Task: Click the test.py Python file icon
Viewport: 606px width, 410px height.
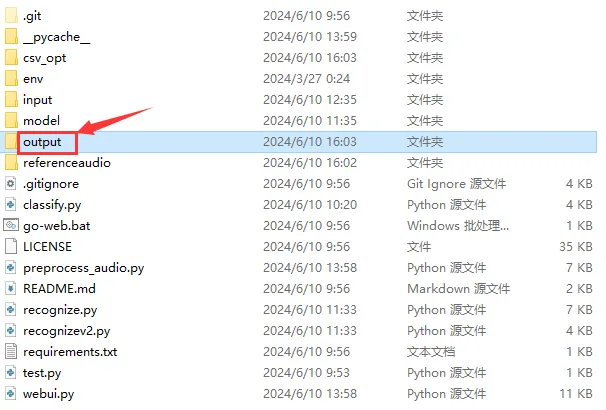Action: (11, 373)
